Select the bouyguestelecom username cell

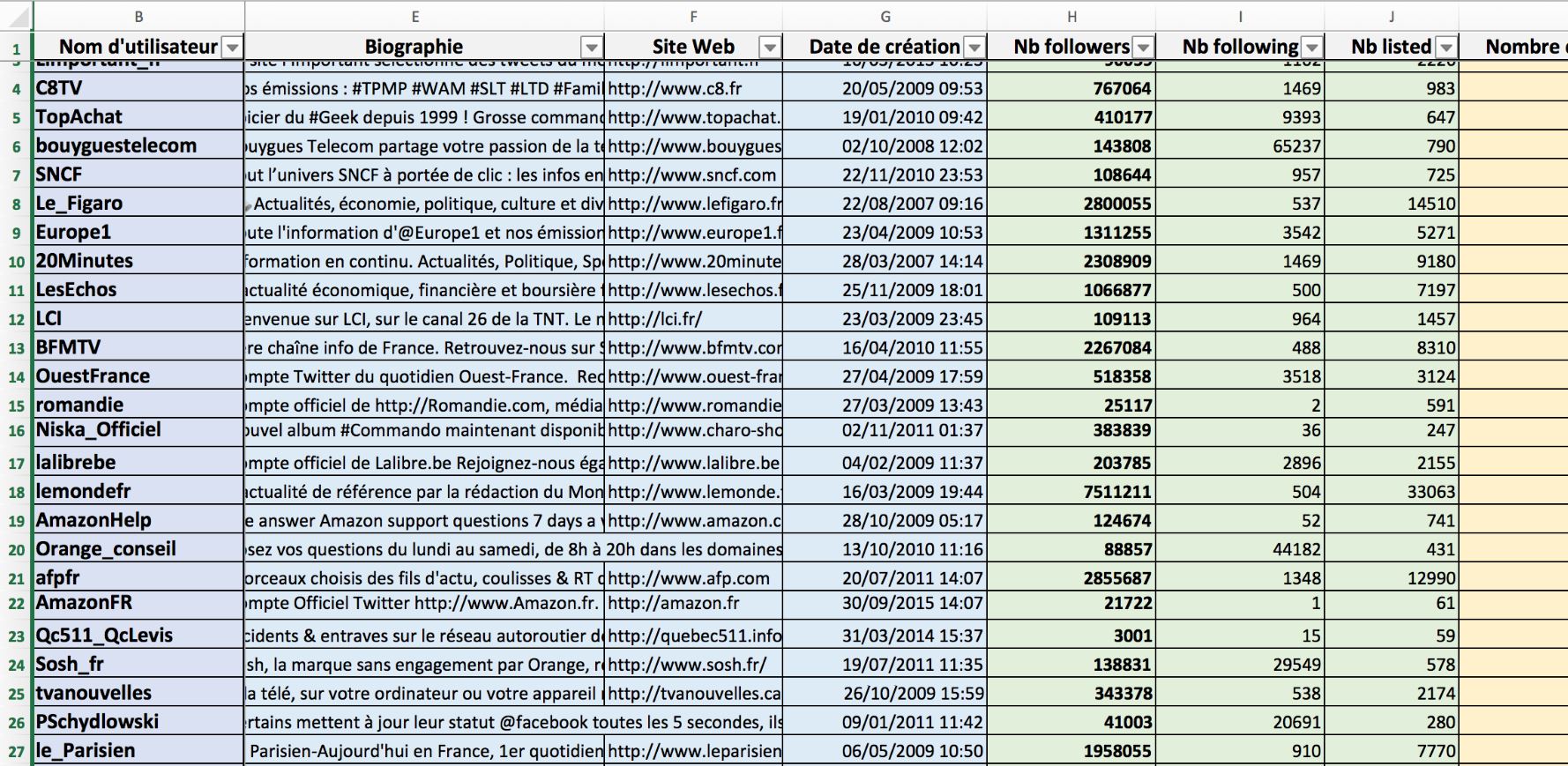click(138, 145)
